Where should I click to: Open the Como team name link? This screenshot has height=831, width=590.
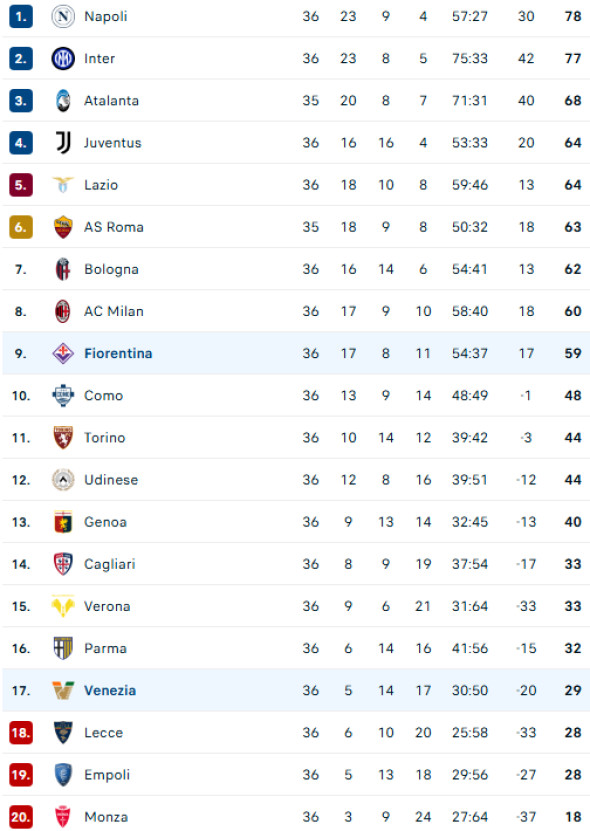(103, 396)
